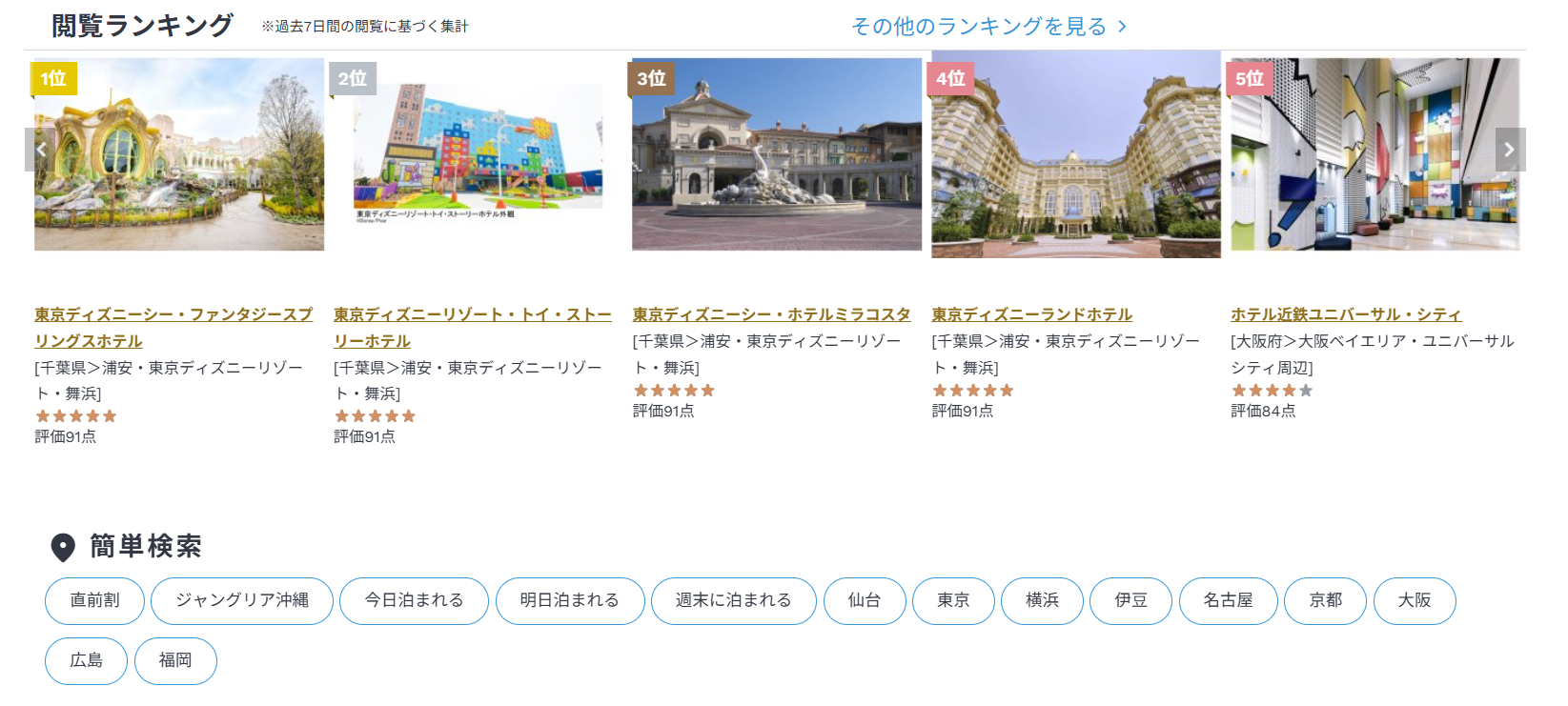Open 東京ディズニーシー・ホテルミラコスタ title link
1568x706 pixels.
771,314
